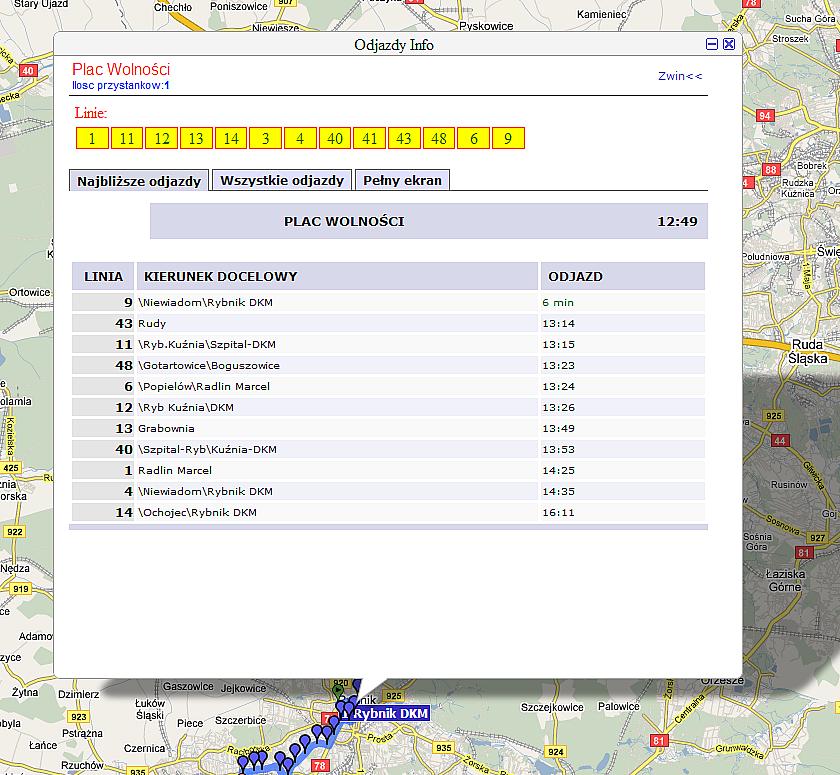Click the 16:11 departure time

click(558, 513)
